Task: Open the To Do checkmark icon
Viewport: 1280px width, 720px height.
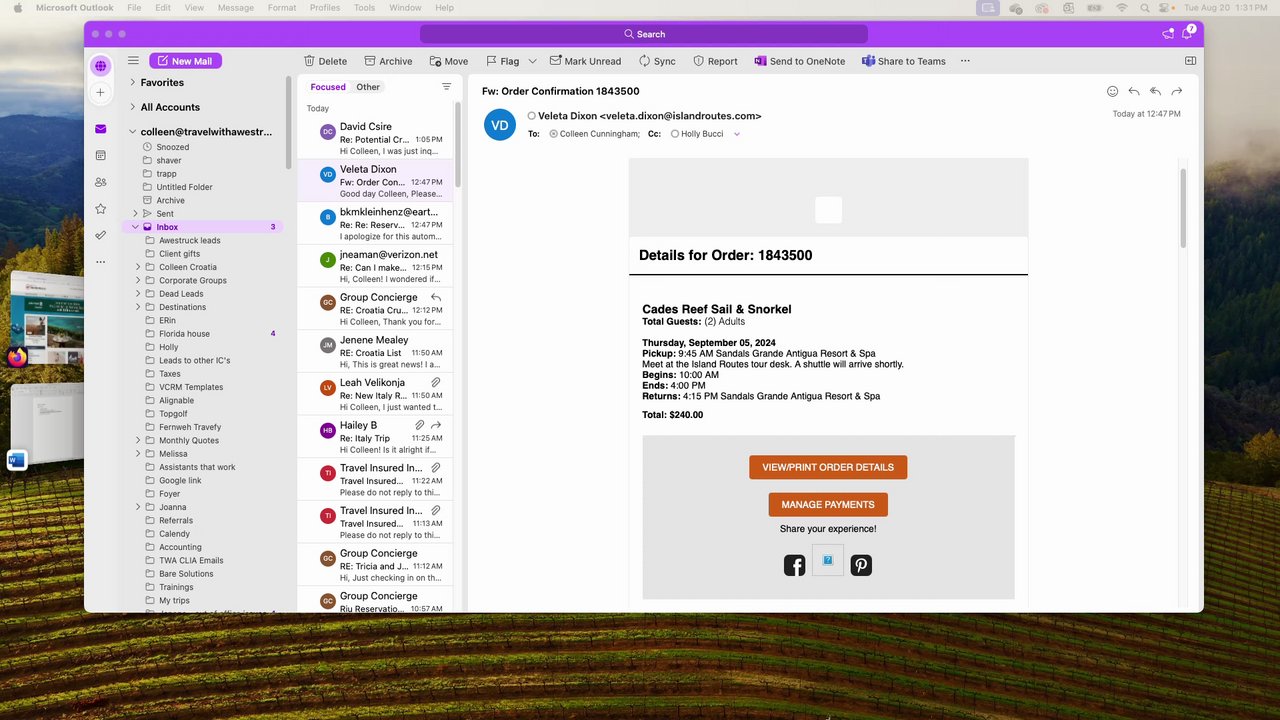Action: (x=100, y=235)
